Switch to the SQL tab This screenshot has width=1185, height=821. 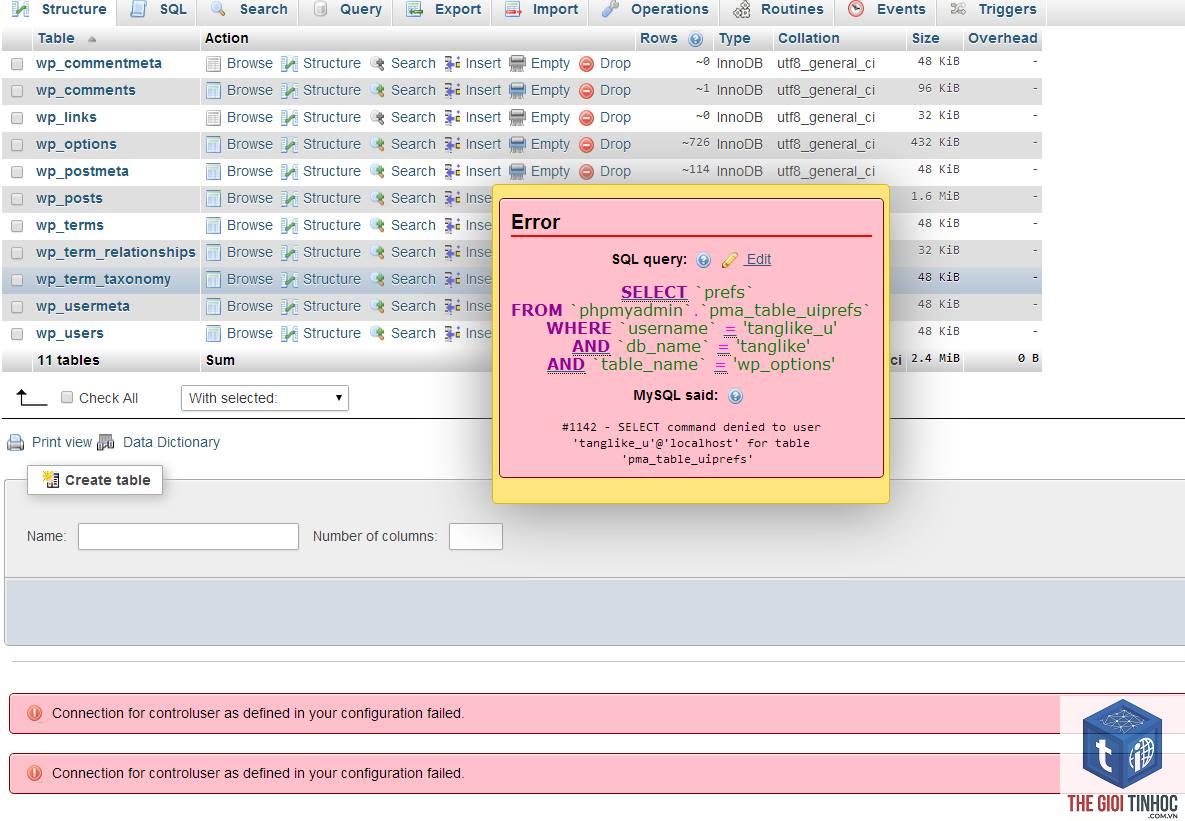pos(158,10)
